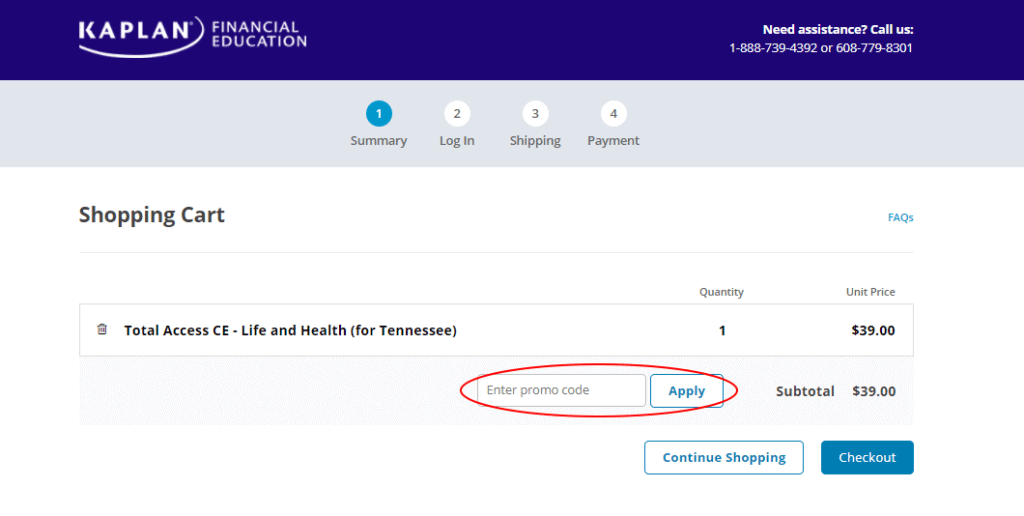Image resolution: width=1024 pixels, height=516 pixels.
Task: Select the step 1 circle
Action: [379, 114]
